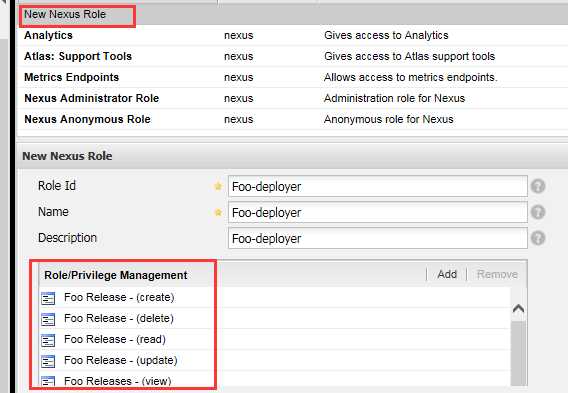Viewport: 568px width, 393px height.
Task: Select the Nexus Anonymous Role row
Action: [x=293, y=119]
